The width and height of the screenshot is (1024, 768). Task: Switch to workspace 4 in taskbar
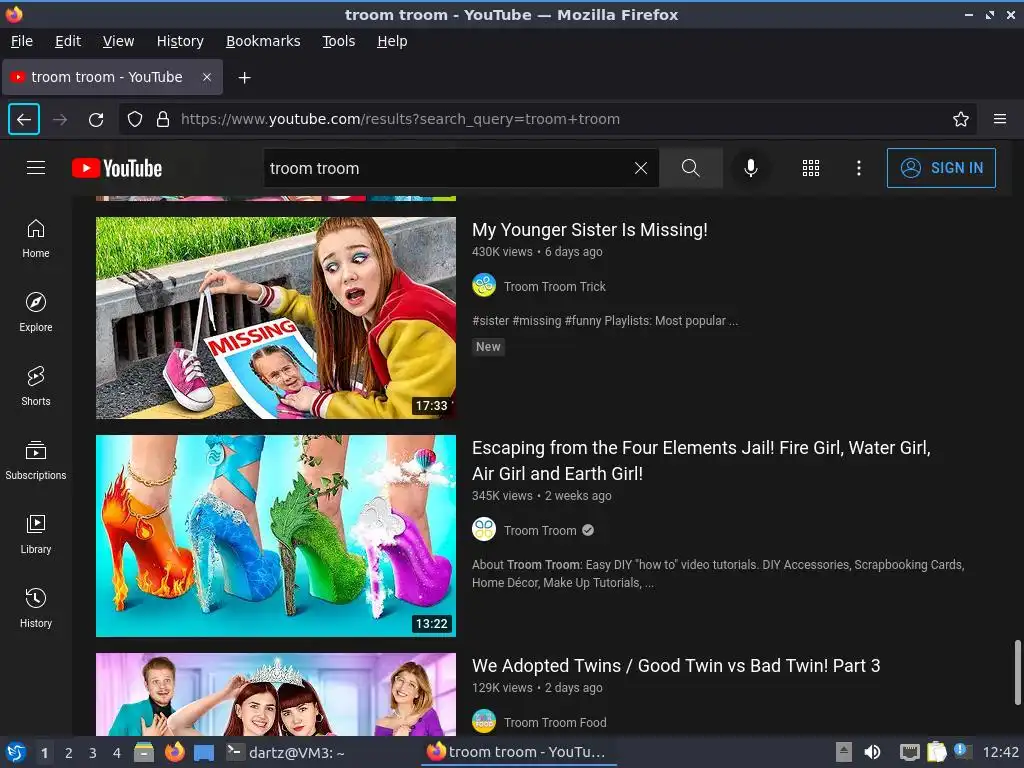(116, 753)
